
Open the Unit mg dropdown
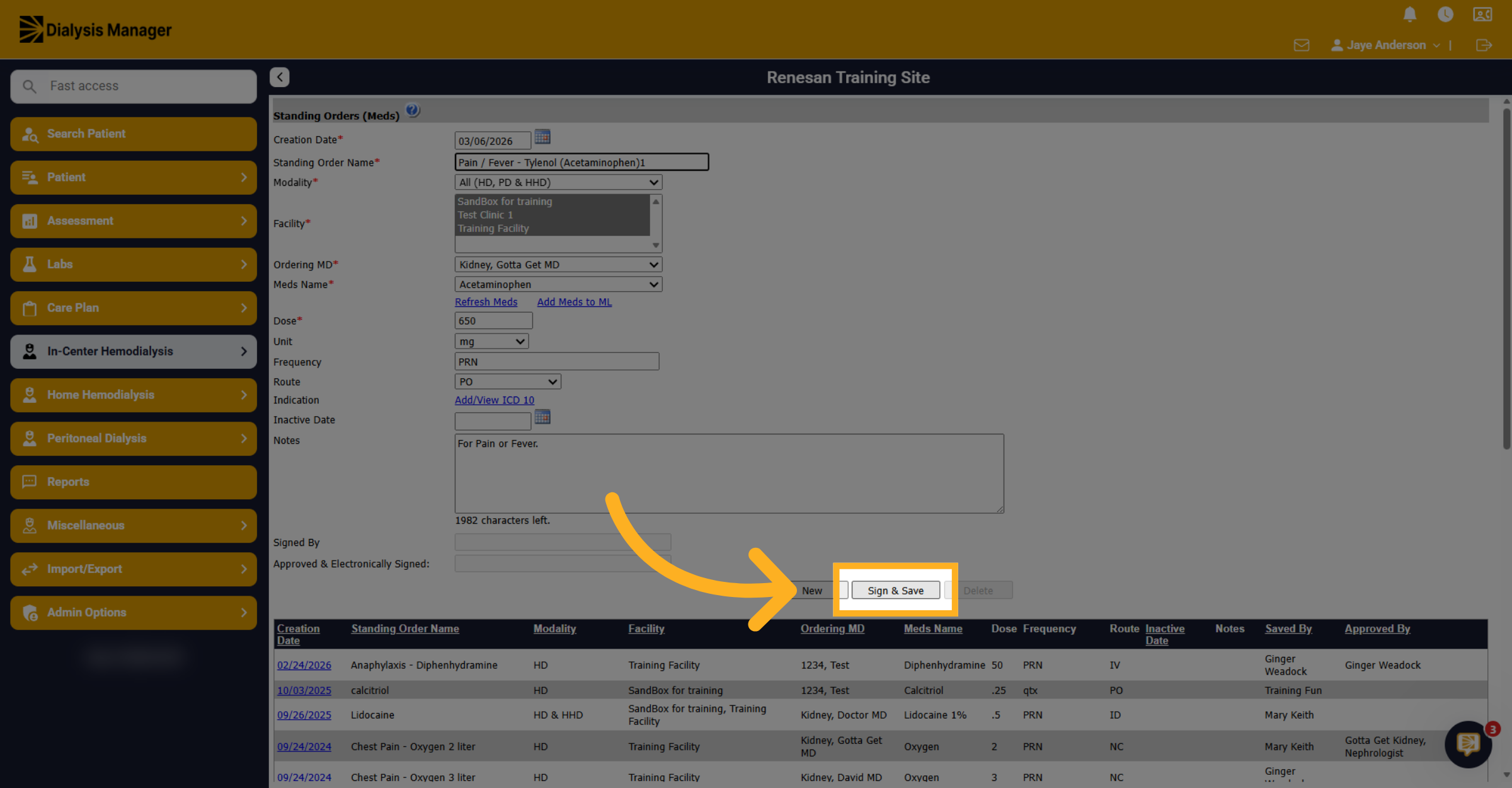(x=491, y=342)
